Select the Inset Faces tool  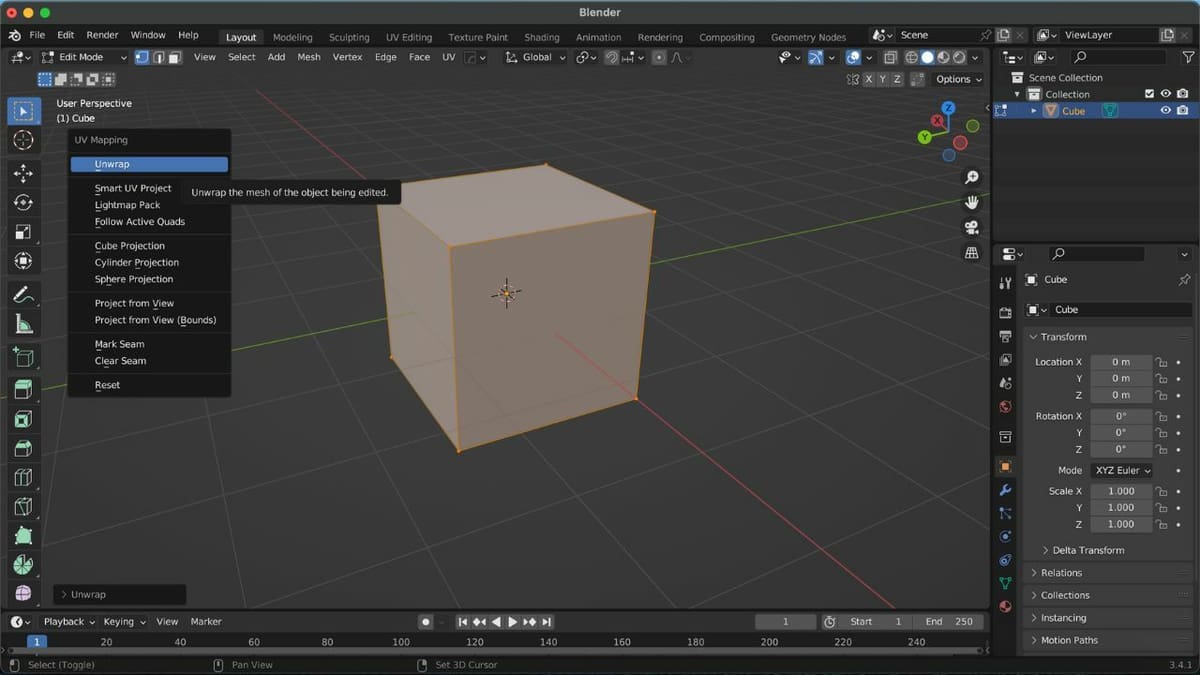[23, 419]
